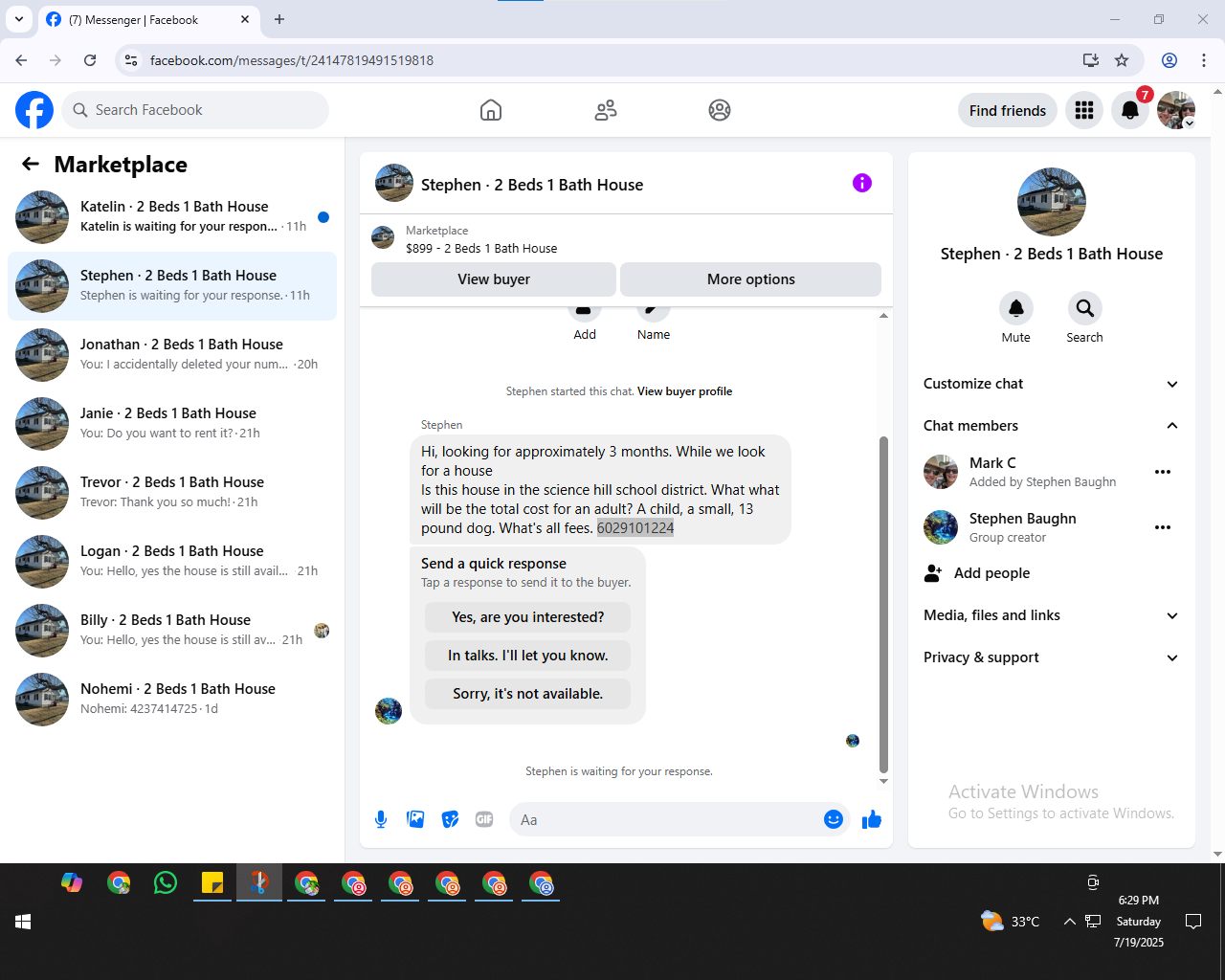Open the Windows notification center
Viewport: 1225px width, 980px height.
(x=1193, y=922)
